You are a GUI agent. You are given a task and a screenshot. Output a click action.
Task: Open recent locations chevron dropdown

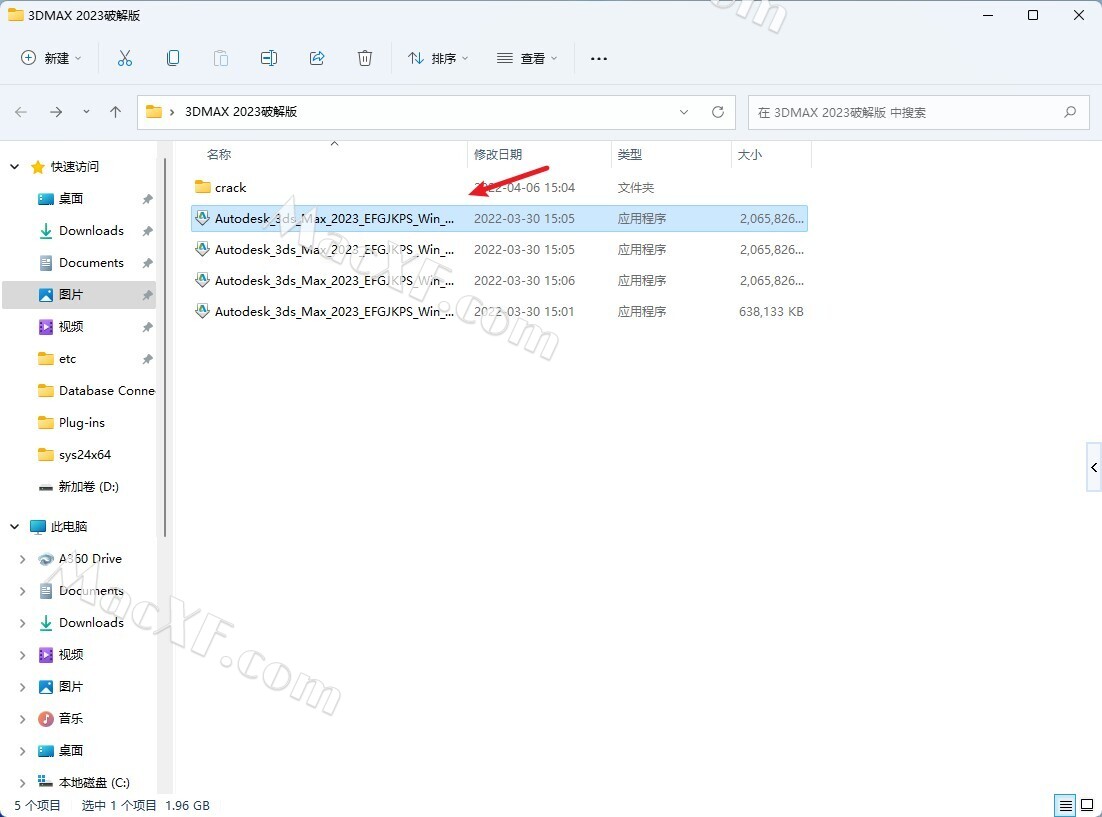(86, 112)
